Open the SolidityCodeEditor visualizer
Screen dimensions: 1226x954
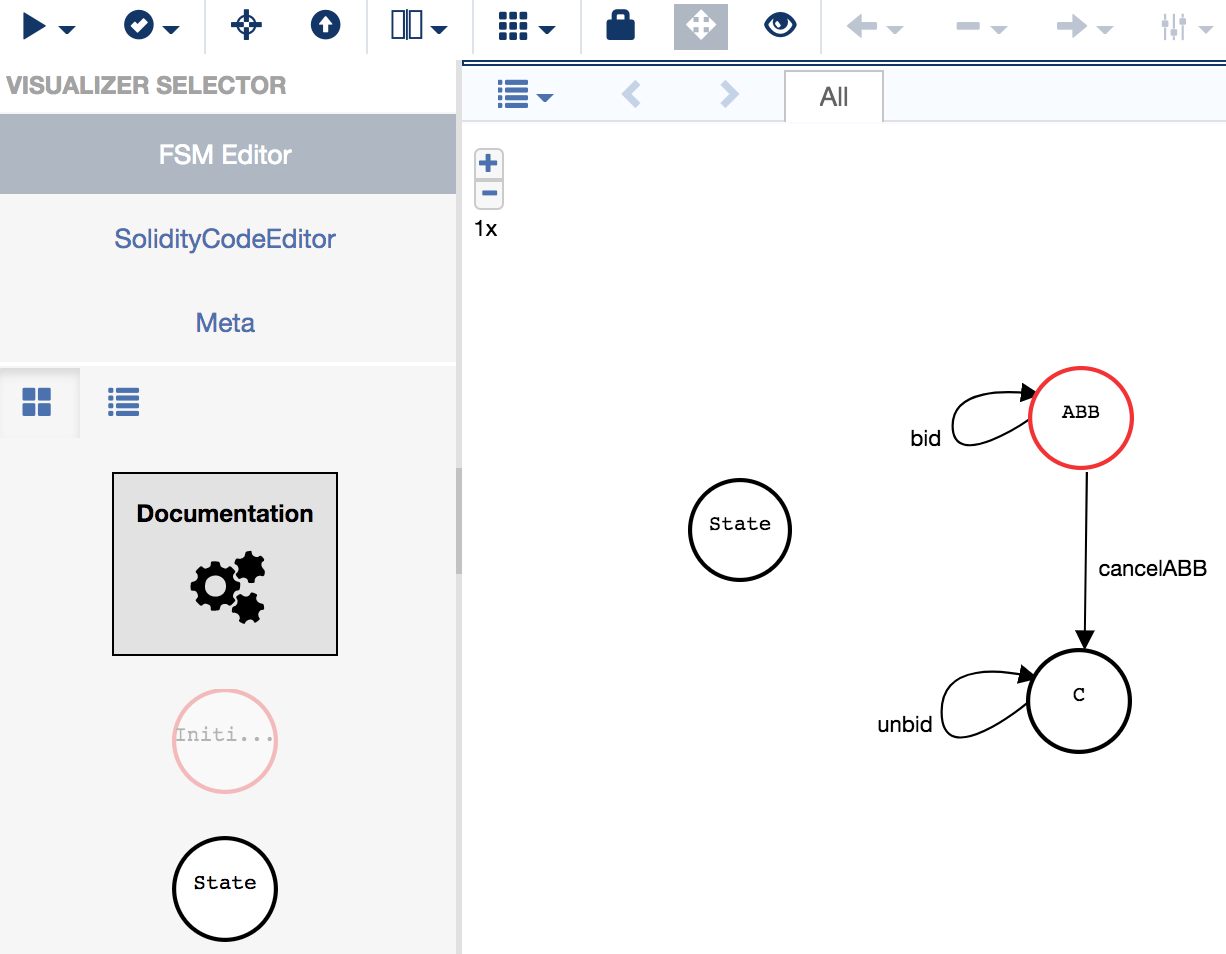225,239
